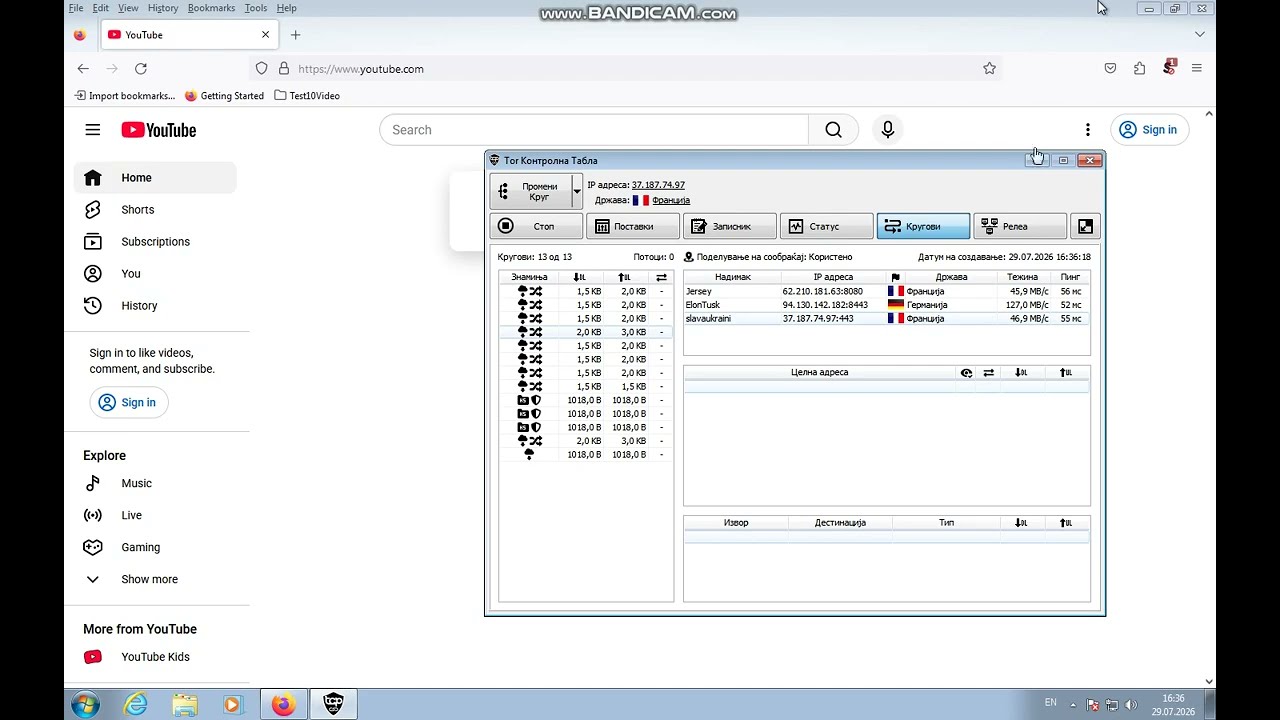This screenshot has width=1280, height=720.
Task: Click the Пинг column header
Action: pyautogui.click(x=1070, y=277)
